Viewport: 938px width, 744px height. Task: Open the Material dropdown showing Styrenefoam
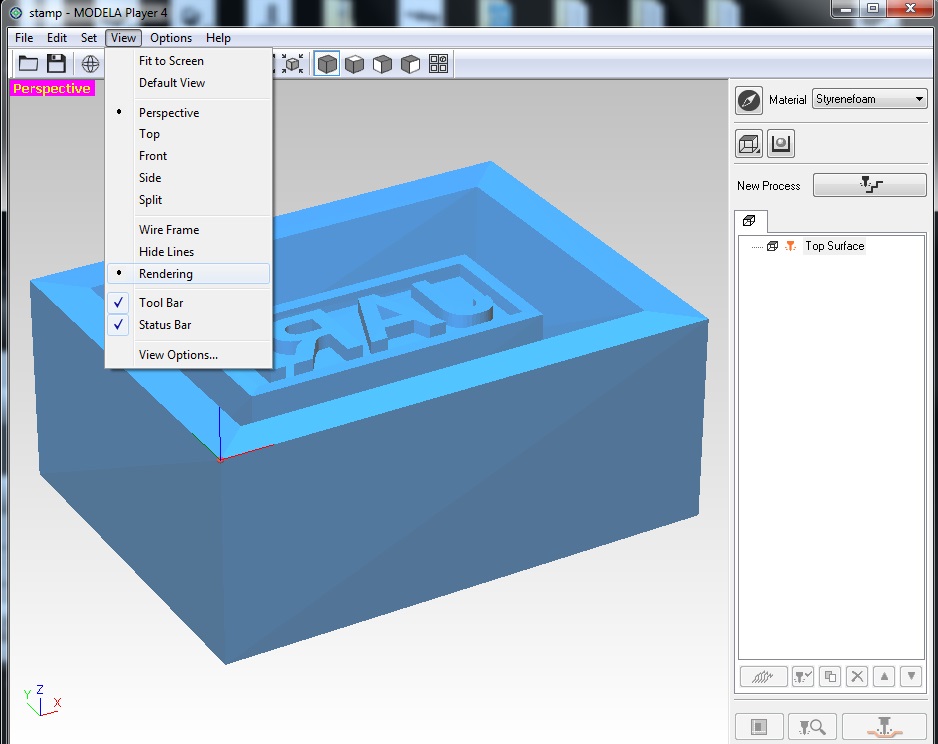tap(869, 99)
